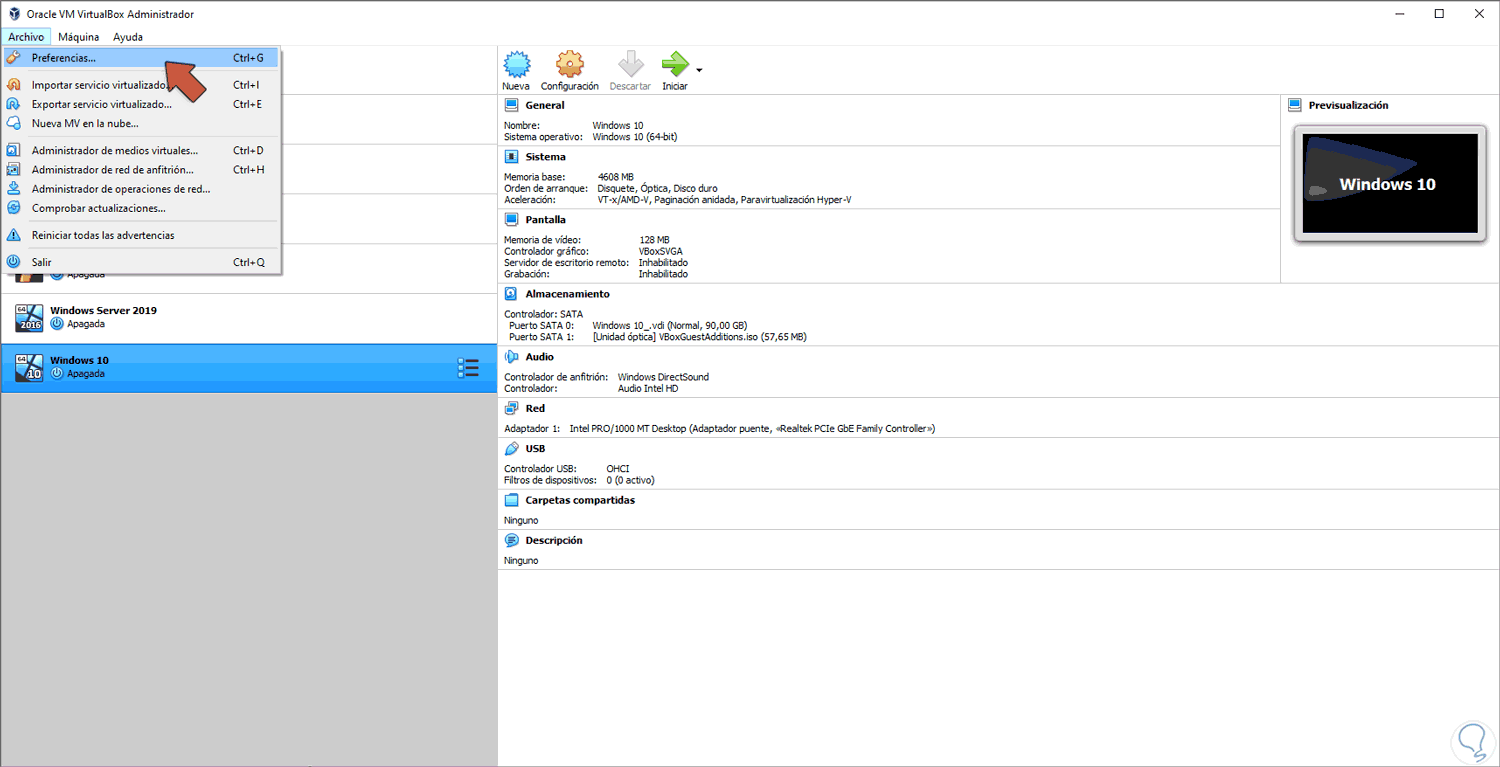The height and width of the screenshot is (767, 1500).
Task: Click the Pantalla section monitor icon
Action: [511, 219]
